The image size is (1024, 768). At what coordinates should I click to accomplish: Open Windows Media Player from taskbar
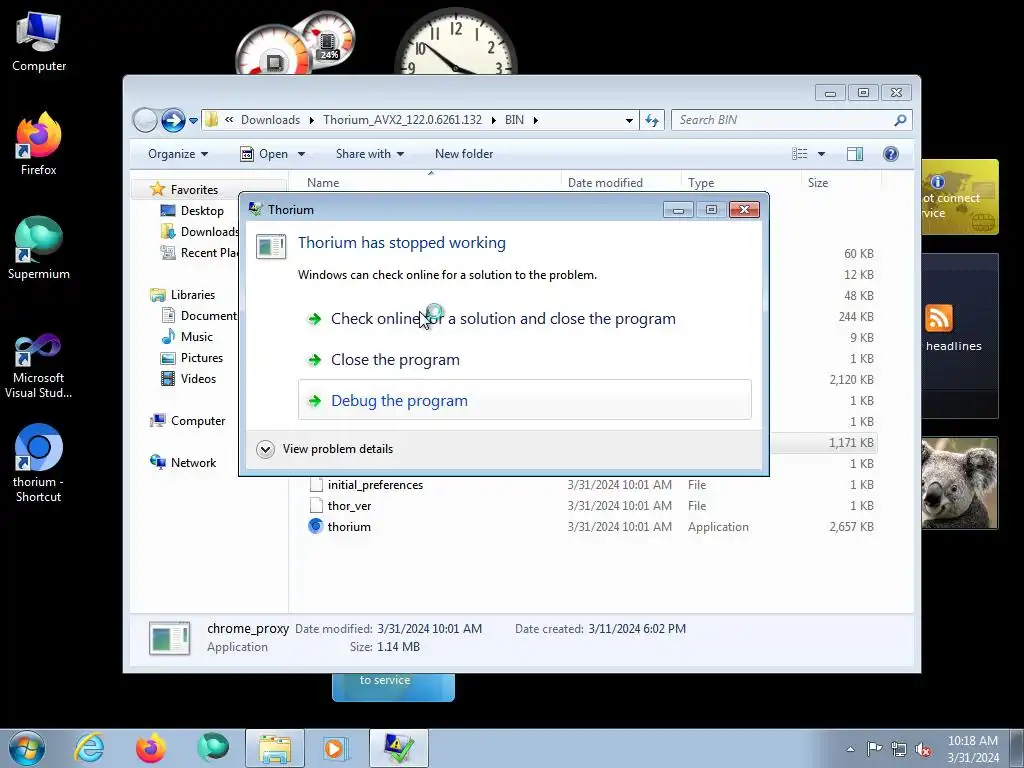tap(336, 748)
